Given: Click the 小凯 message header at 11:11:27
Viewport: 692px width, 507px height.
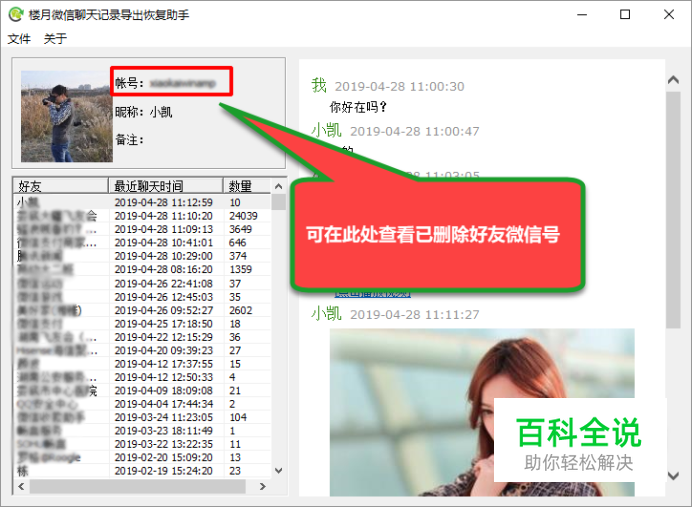Looking at the screenshot, I should click(395, 314).
